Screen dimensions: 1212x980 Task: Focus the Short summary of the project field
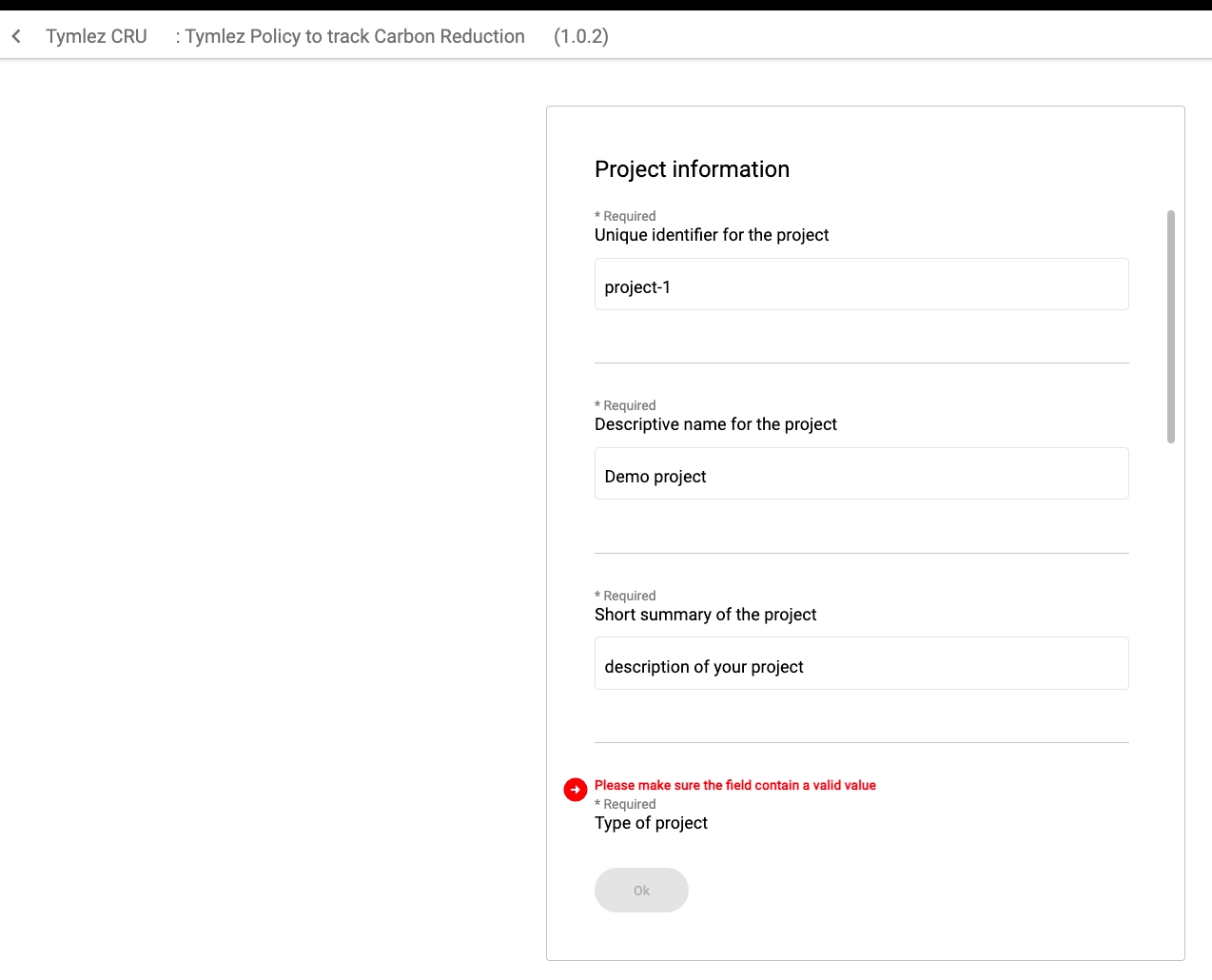[861, 664]
